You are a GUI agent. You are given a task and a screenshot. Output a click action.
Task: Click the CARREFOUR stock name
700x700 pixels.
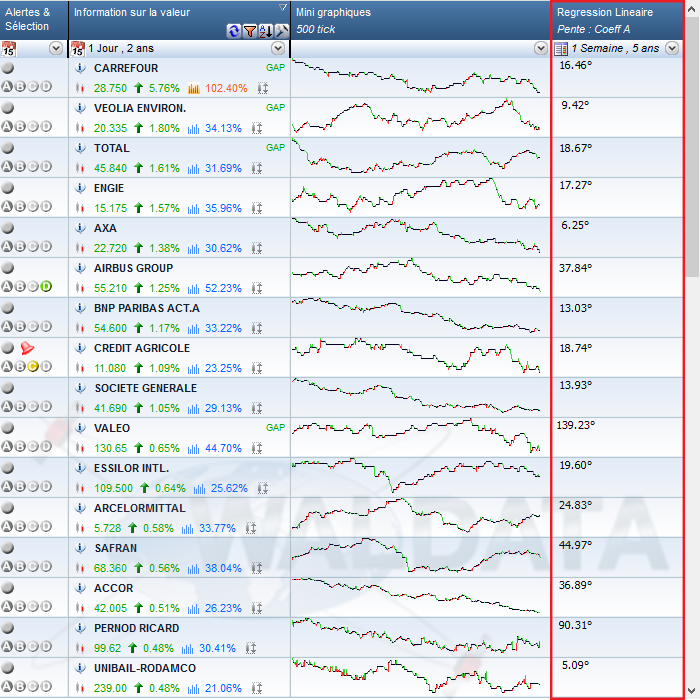tap(126, 68)
